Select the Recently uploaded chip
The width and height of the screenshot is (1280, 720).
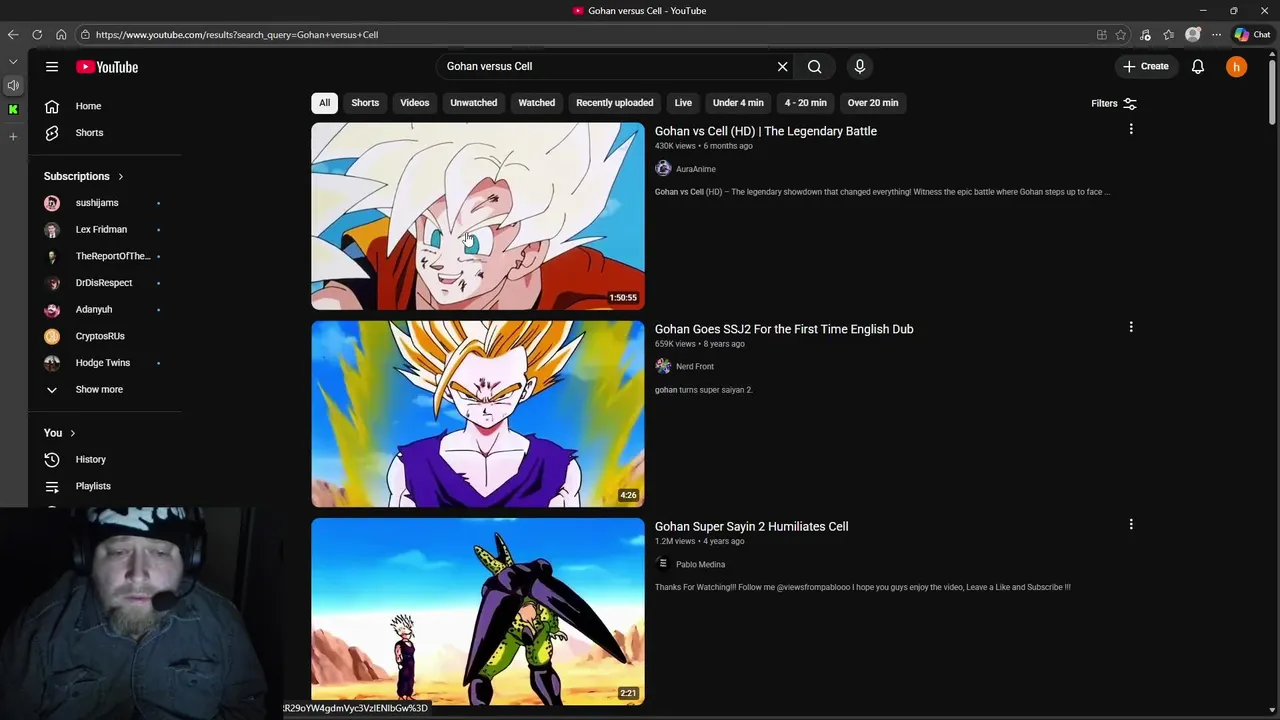tap(615, 103)
